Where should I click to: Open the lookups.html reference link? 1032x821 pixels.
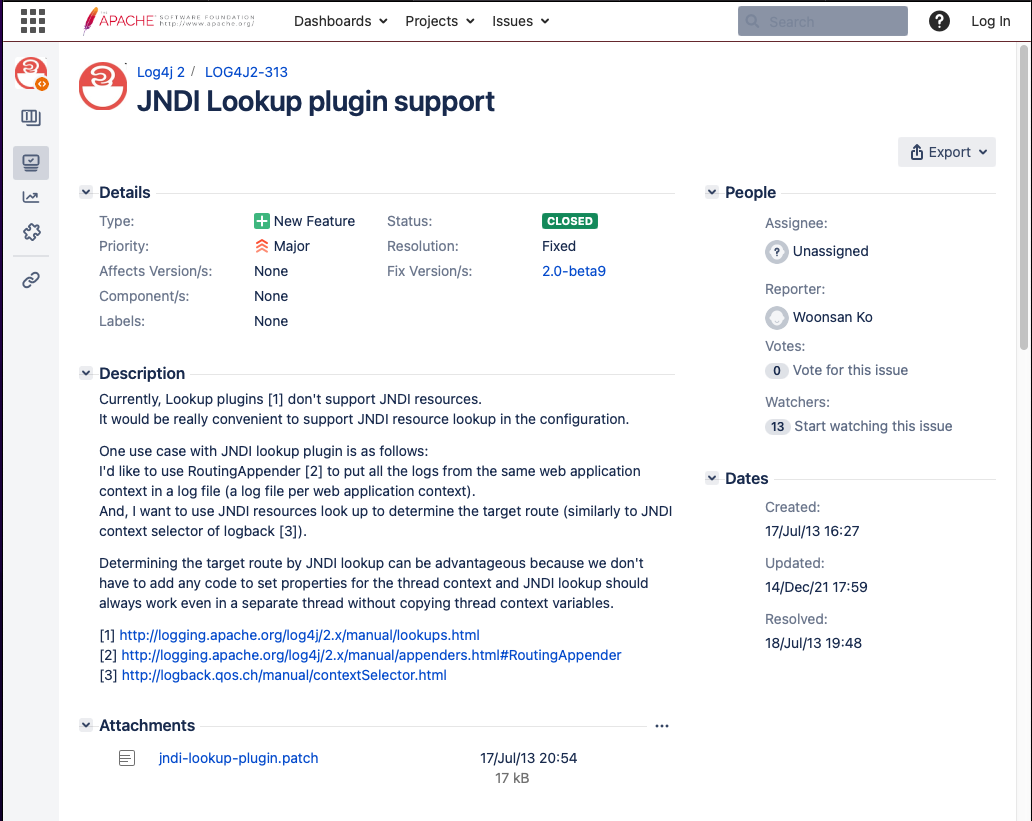coord(299,635)
